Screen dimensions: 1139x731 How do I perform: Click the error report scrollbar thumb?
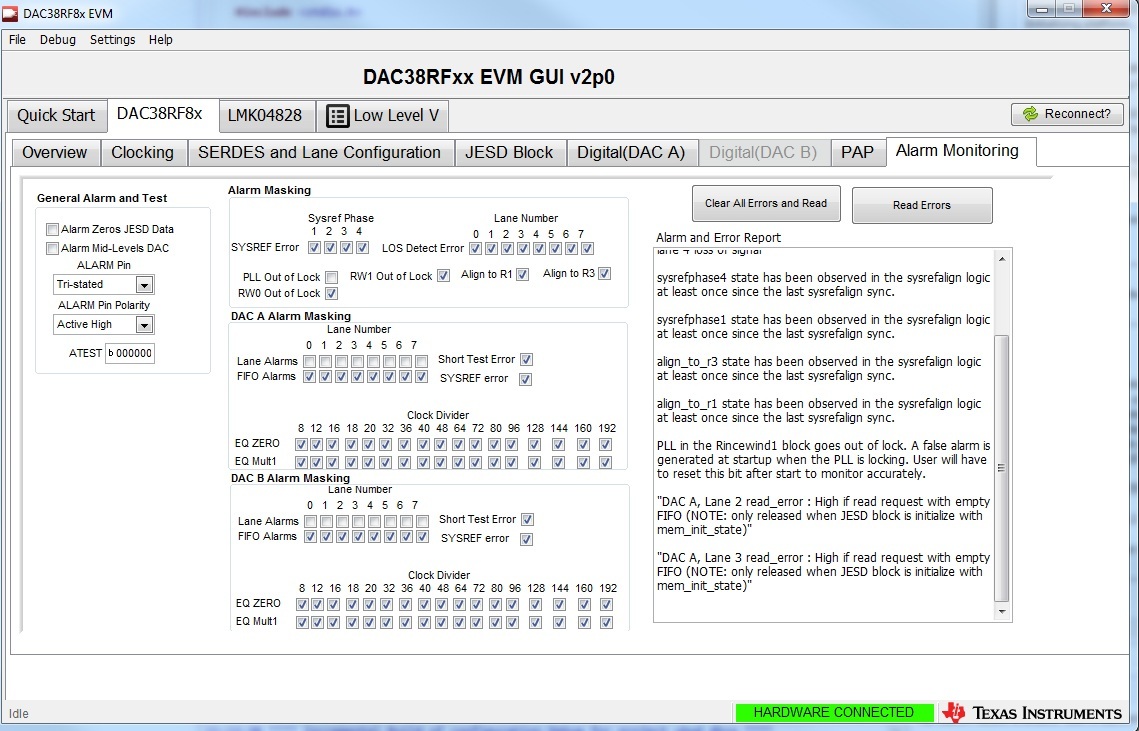pos(1002,469)
